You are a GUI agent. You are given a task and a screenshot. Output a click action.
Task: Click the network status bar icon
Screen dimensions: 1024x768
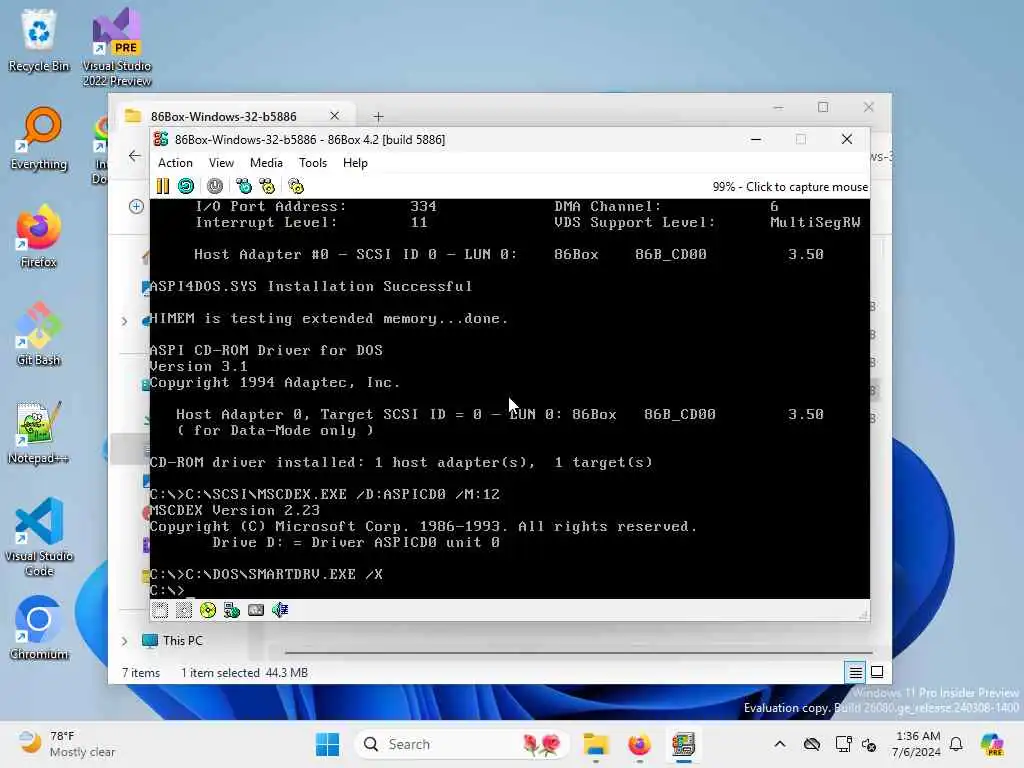(x=232, y=610)
